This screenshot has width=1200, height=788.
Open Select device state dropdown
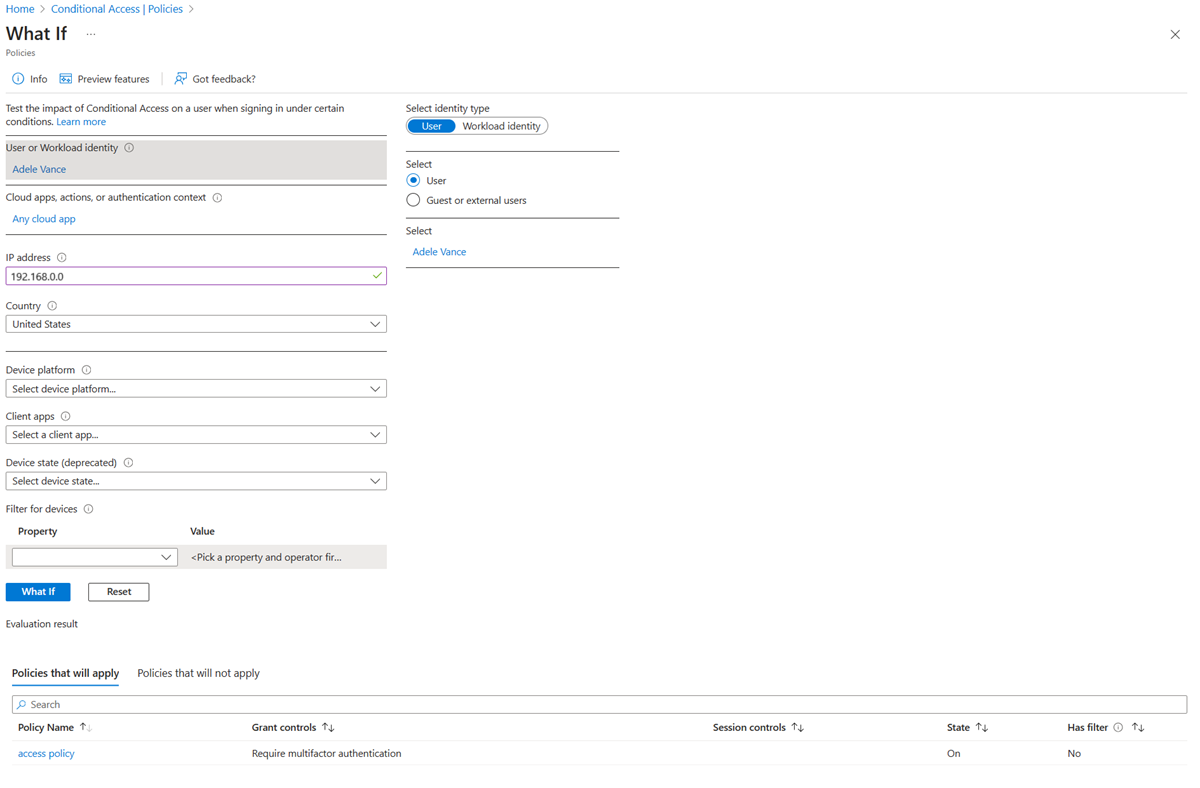tap(196, 481)
